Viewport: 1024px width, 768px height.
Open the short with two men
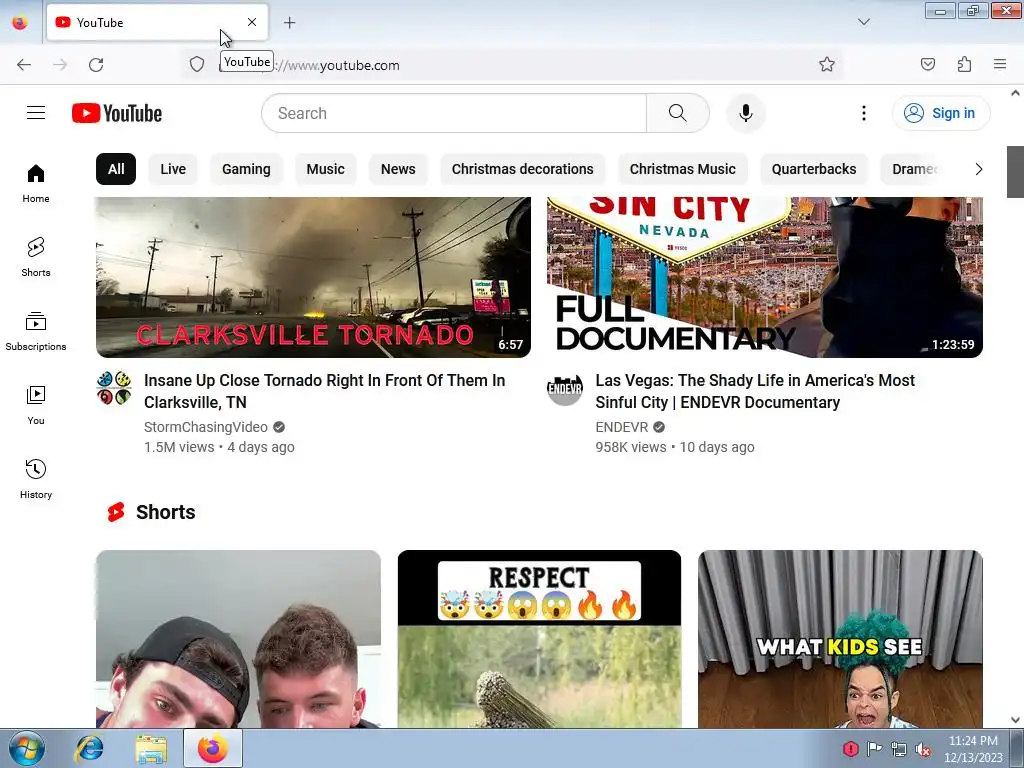tap(238, 639)
